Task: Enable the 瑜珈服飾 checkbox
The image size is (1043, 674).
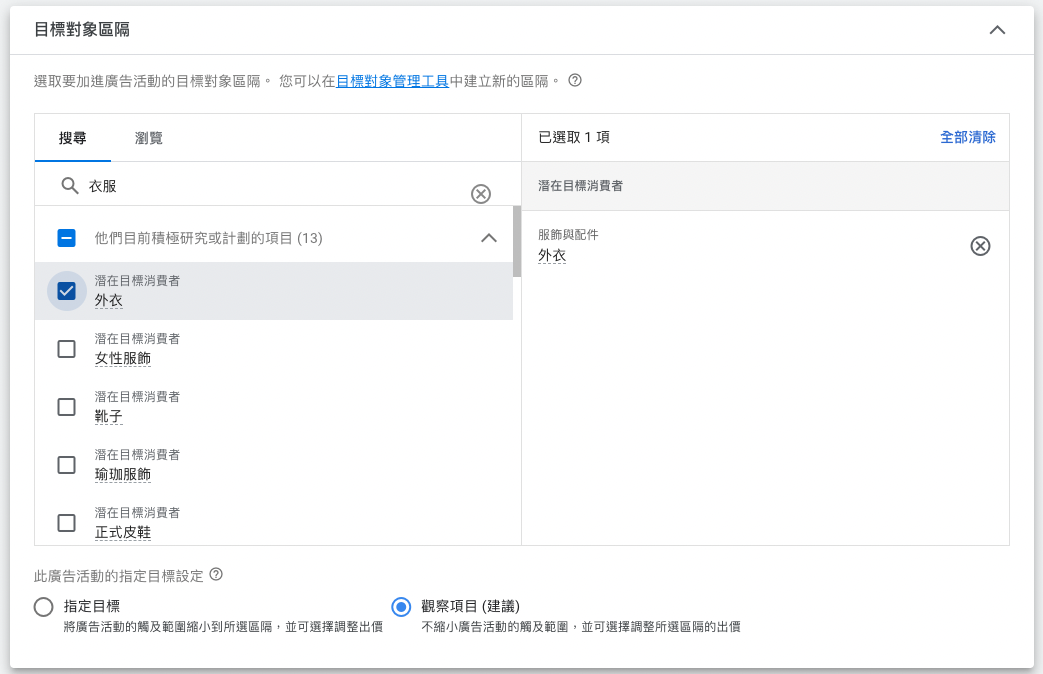Action: 67,465
